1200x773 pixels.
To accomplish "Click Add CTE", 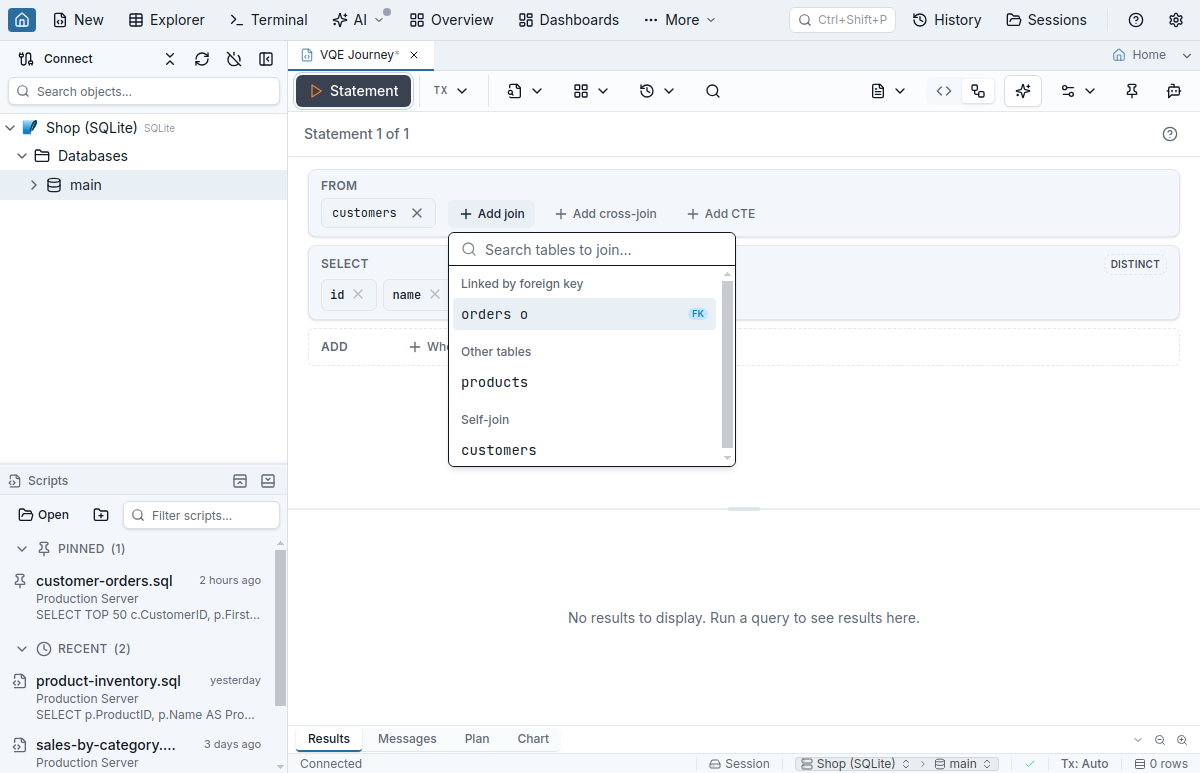I will pos(721,214).
